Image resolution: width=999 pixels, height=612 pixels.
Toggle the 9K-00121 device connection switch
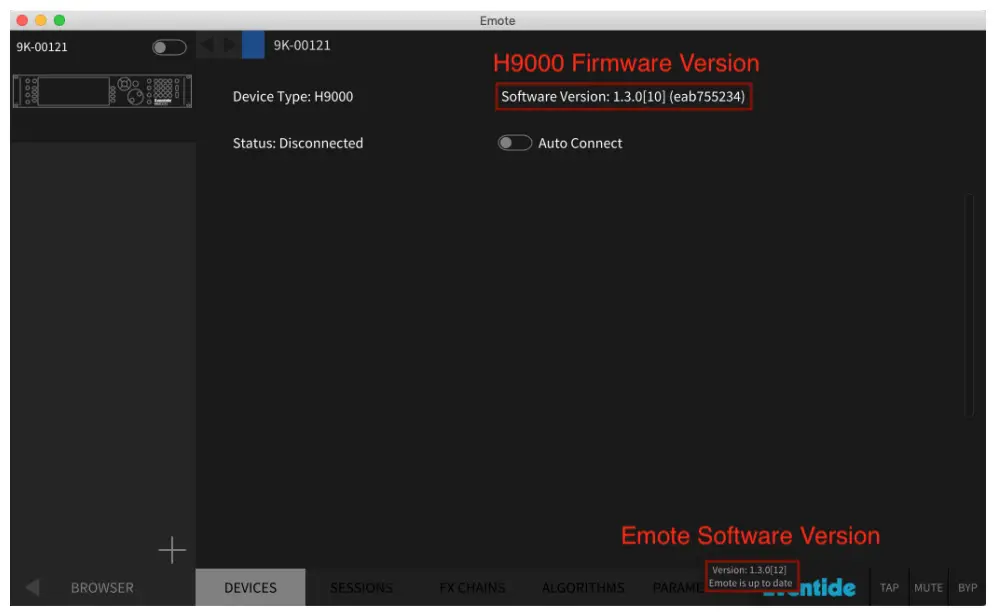click(x=169, y=47)
